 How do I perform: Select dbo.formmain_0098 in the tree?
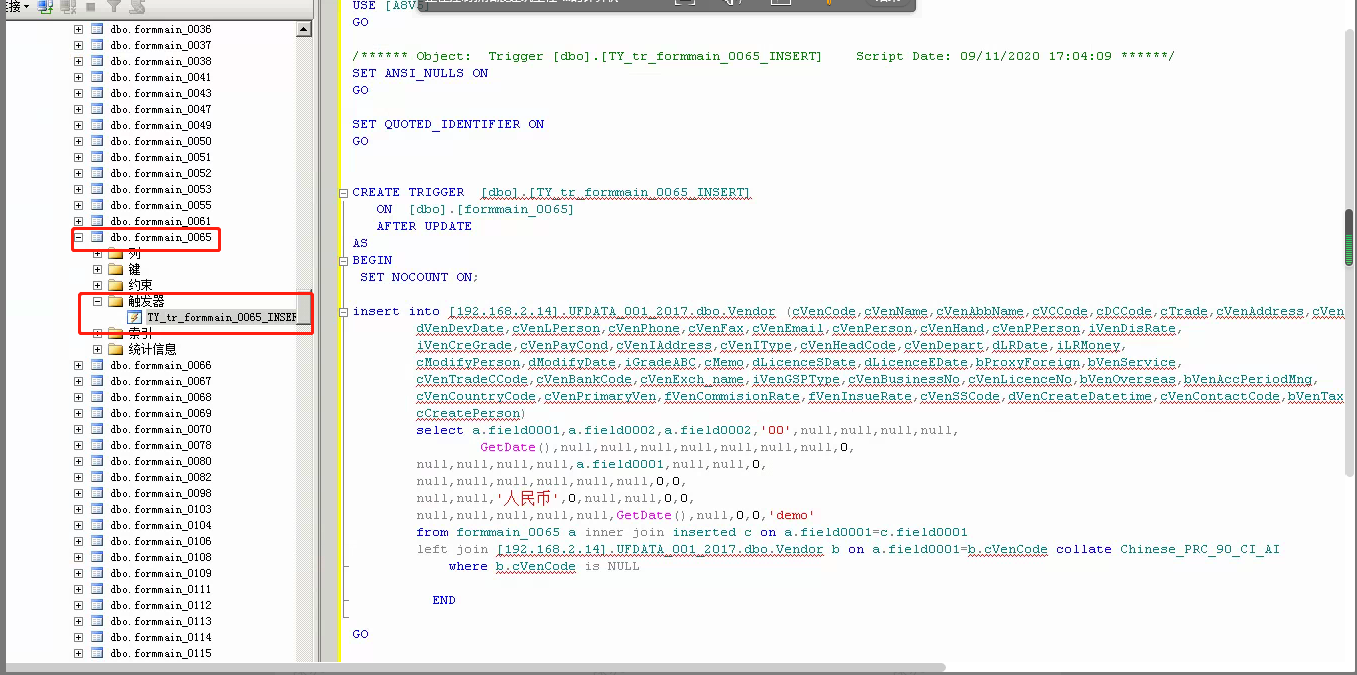coord(161,493)
